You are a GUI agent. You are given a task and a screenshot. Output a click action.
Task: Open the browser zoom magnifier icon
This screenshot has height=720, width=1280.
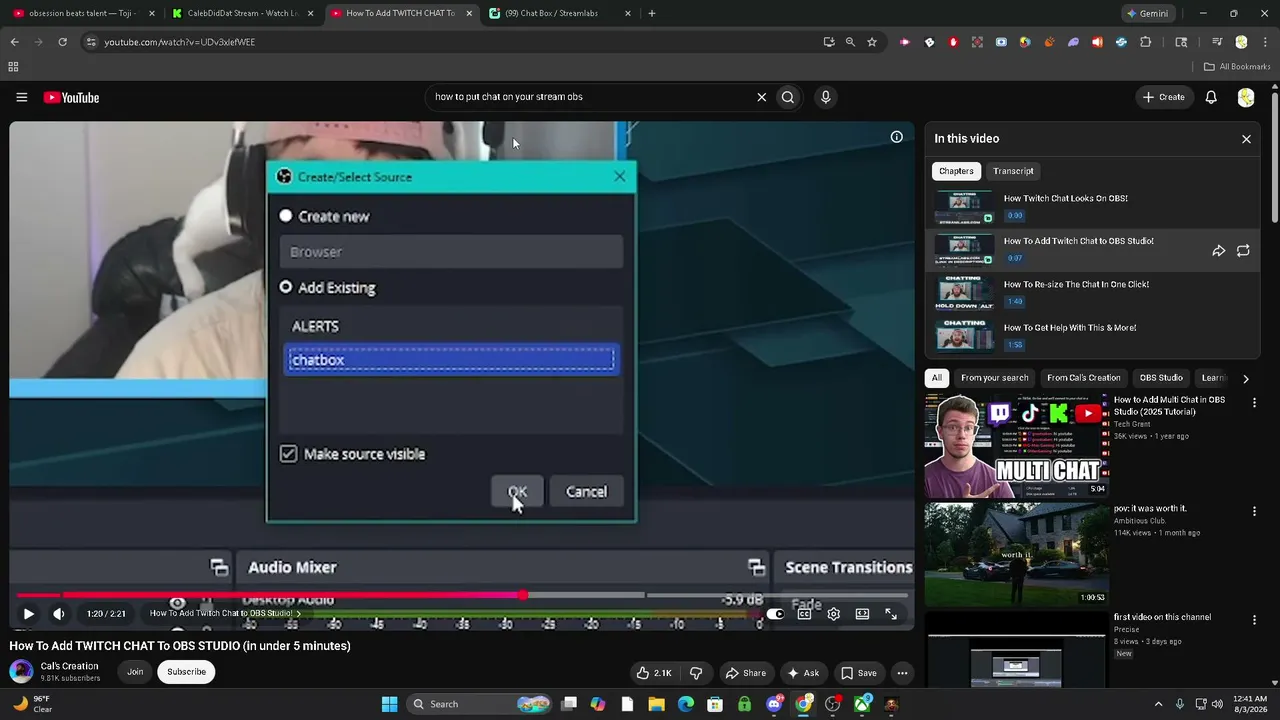[x=850, y=42]
